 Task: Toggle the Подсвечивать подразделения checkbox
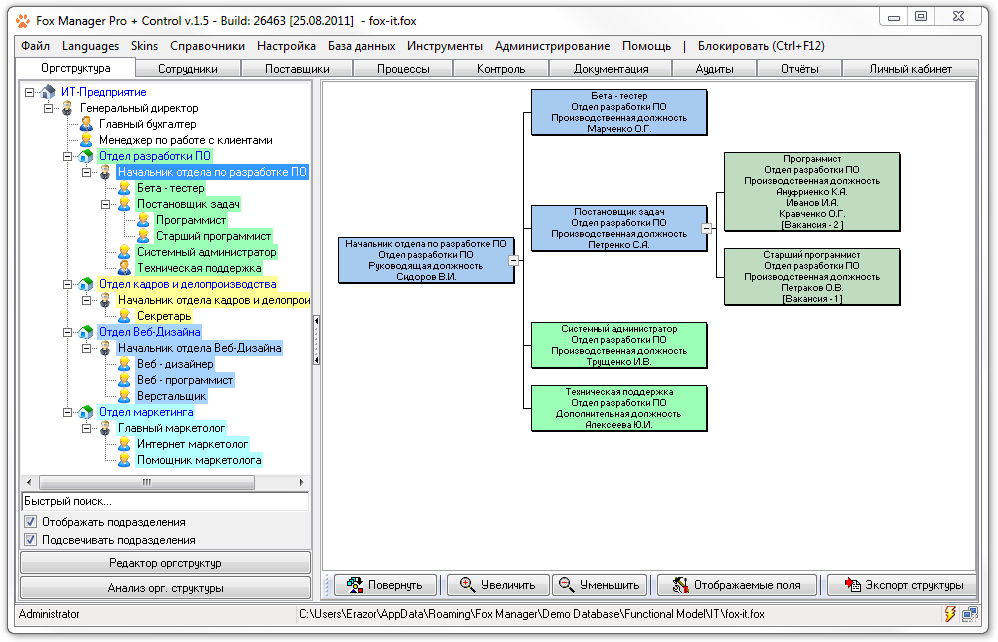[x=31, y=540]
